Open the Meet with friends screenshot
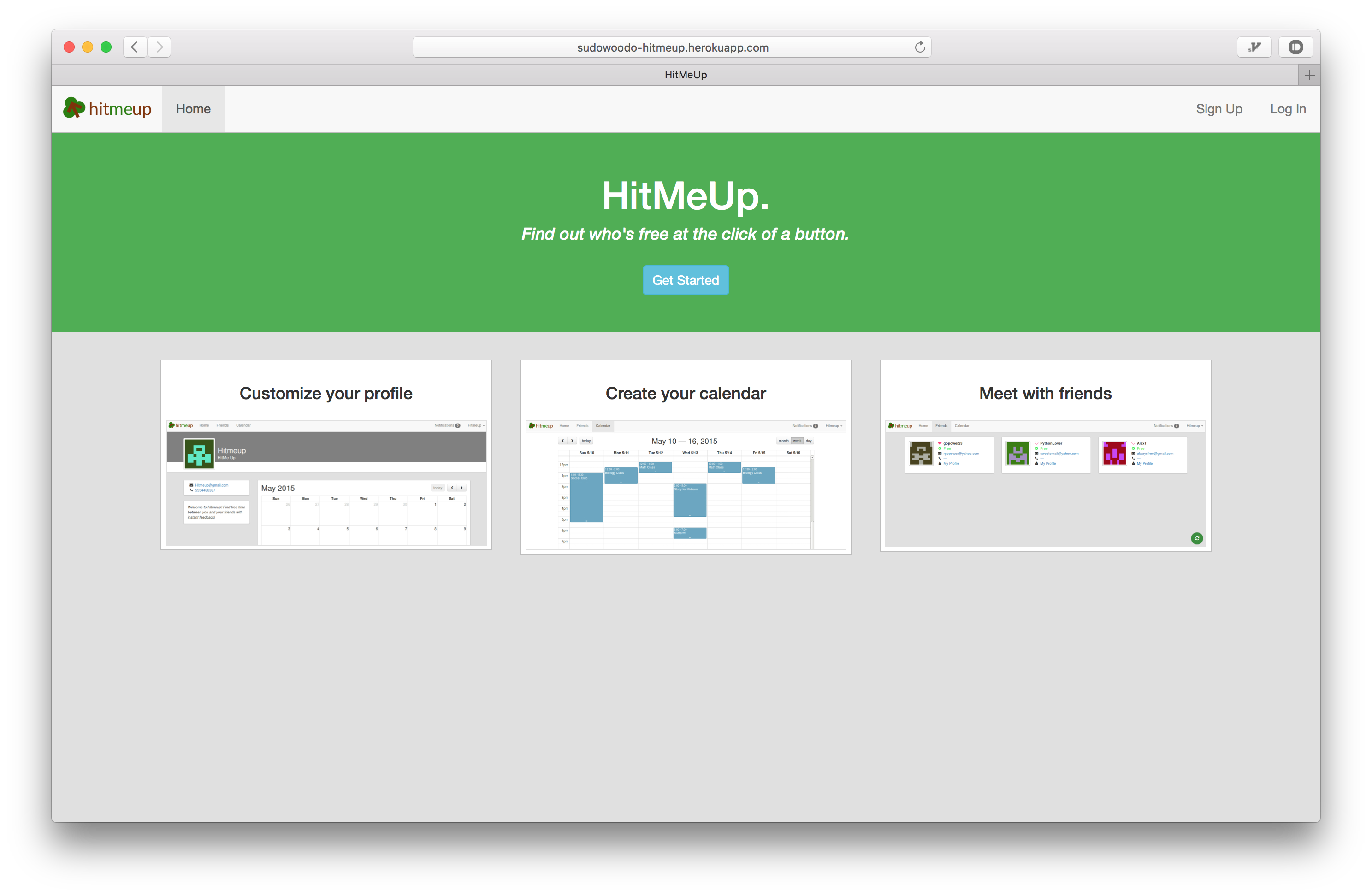1372x896 pixels. (1045, 483)
